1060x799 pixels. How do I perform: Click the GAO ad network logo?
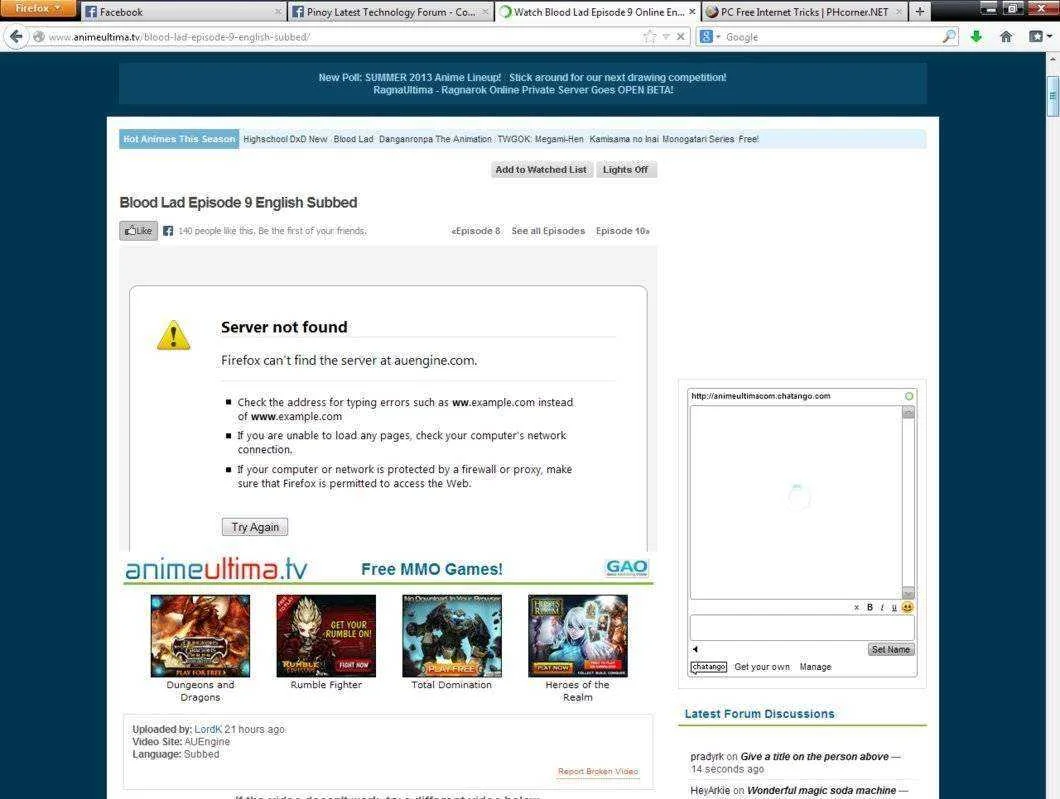pyautogui.click(x=627, y=567)
